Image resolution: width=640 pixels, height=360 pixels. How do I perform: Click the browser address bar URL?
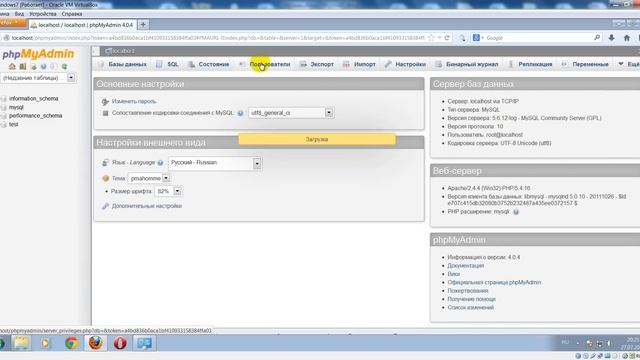tap(218, 38)
